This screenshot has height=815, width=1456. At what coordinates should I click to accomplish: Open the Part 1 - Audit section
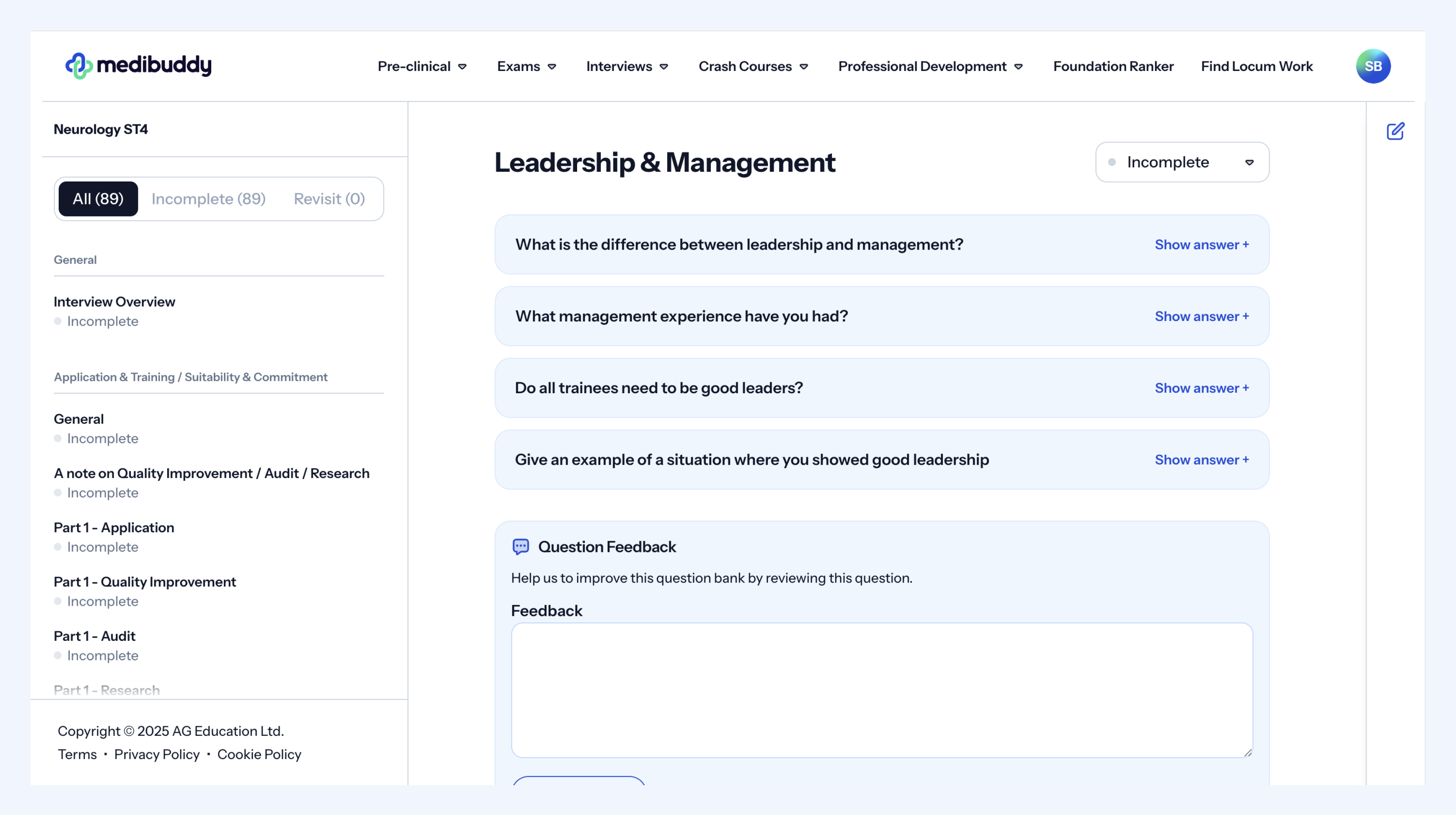(94, 636)
